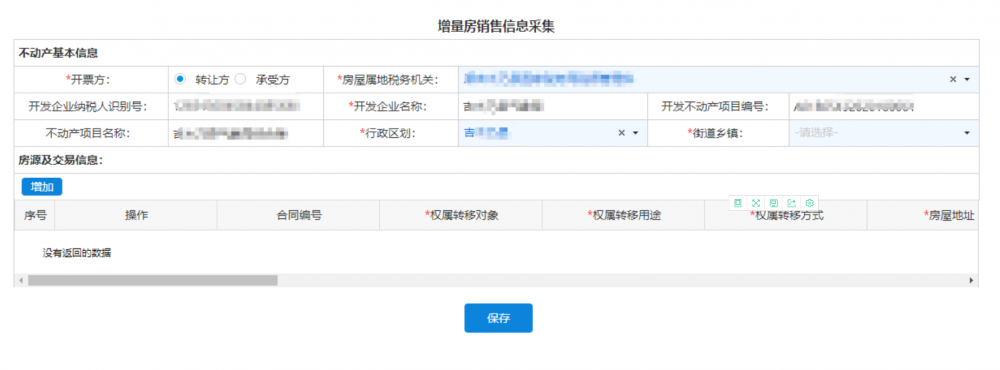1000x370 pixels.
Task: Click the 序号 column header
Action: coord(35,216)
